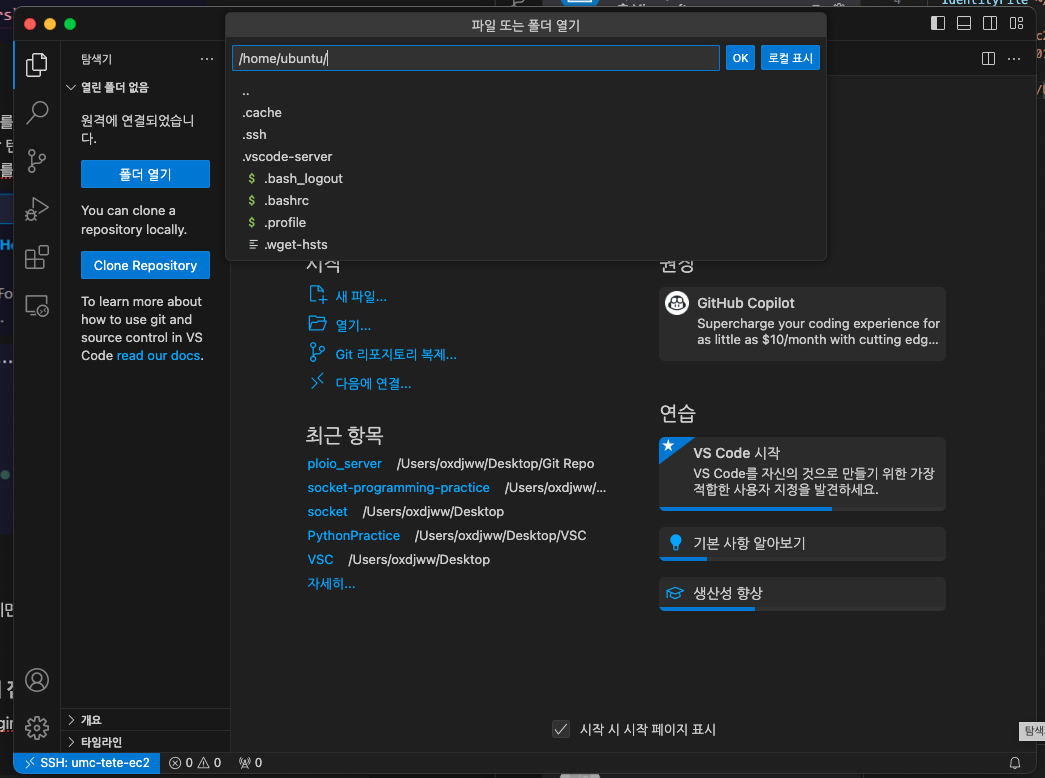
Task: Open the '기본 사항 알아보기' walkthrough
Action: pos(802,543)
